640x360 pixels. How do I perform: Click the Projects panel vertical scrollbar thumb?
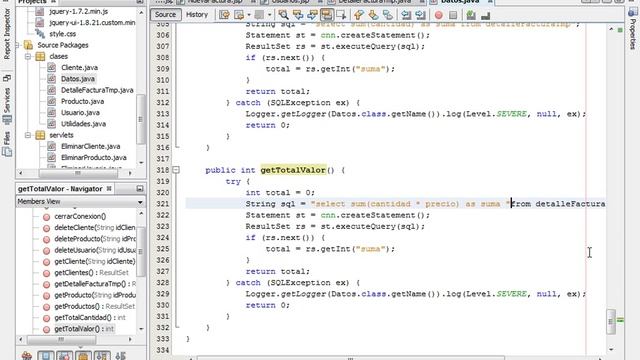pyautogui.click(x=141, y=119)
